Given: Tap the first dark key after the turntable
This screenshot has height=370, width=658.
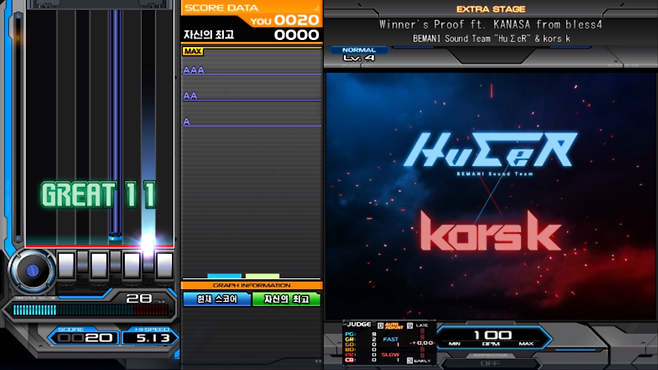Looking at the screenshot, I should (x=83, y=261).
